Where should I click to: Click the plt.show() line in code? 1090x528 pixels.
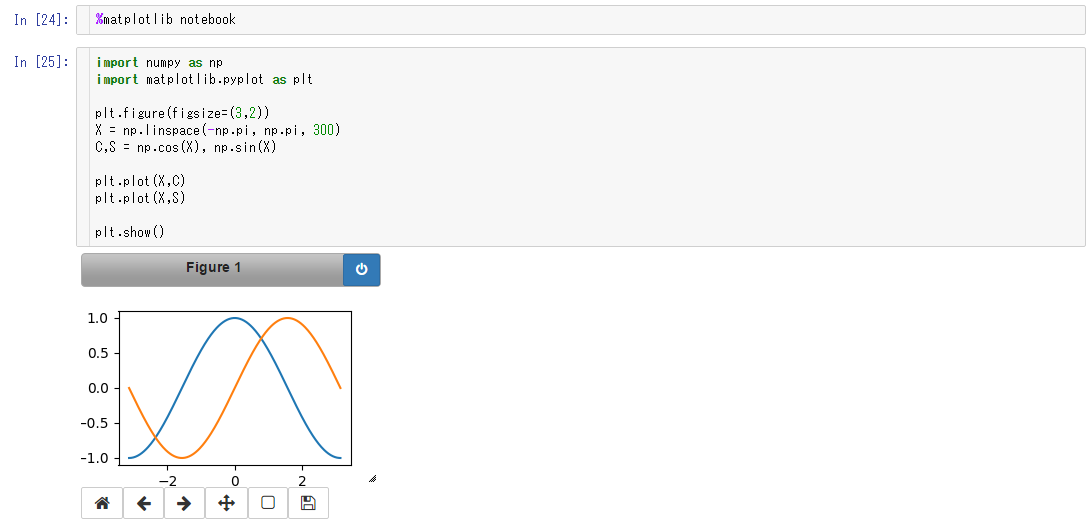click(x=130, y=232)
